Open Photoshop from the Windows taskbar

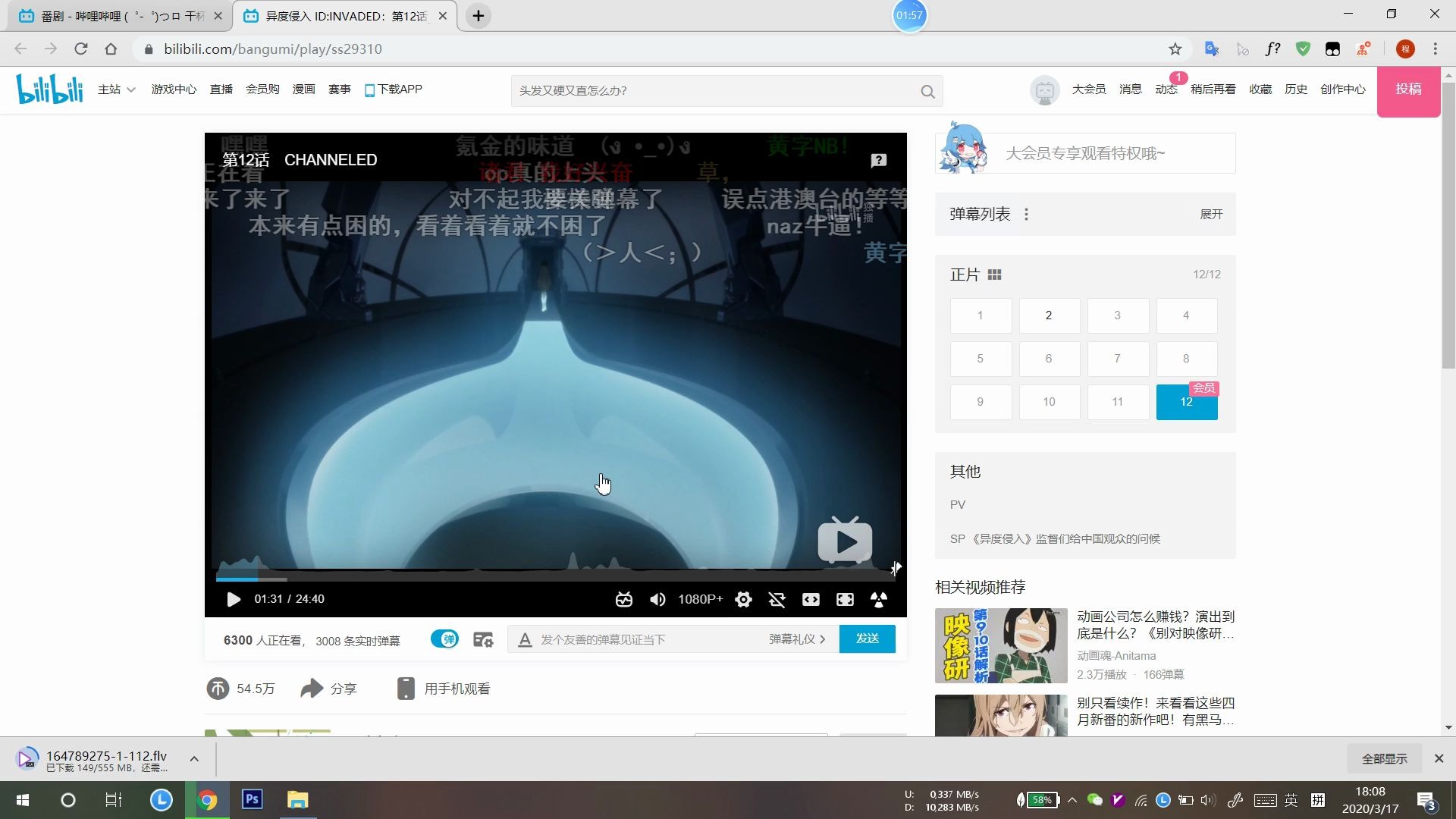pyautogui.click(x=253, y=799)
